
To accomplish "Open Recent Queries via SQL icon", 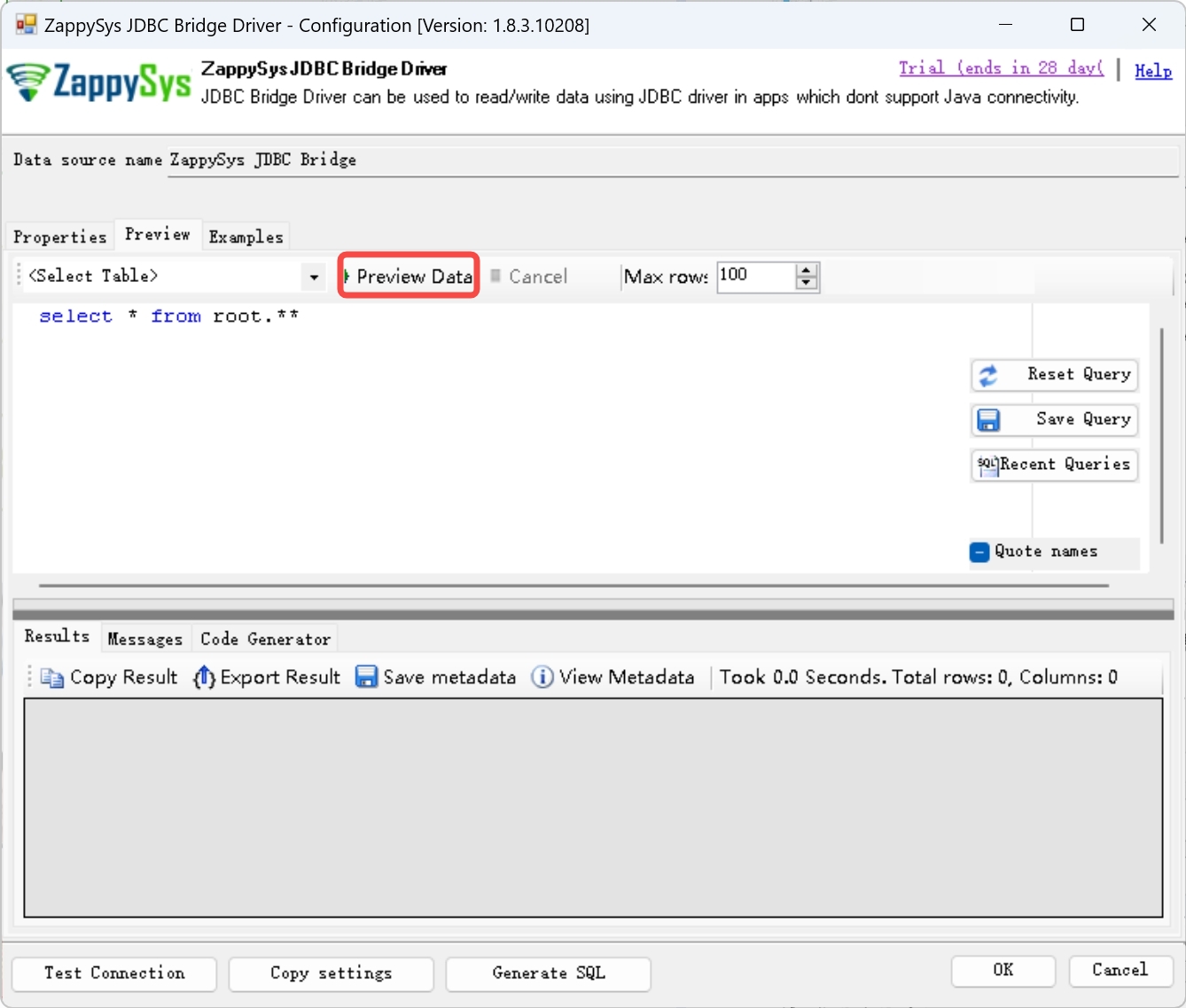I will coord(987,465).
